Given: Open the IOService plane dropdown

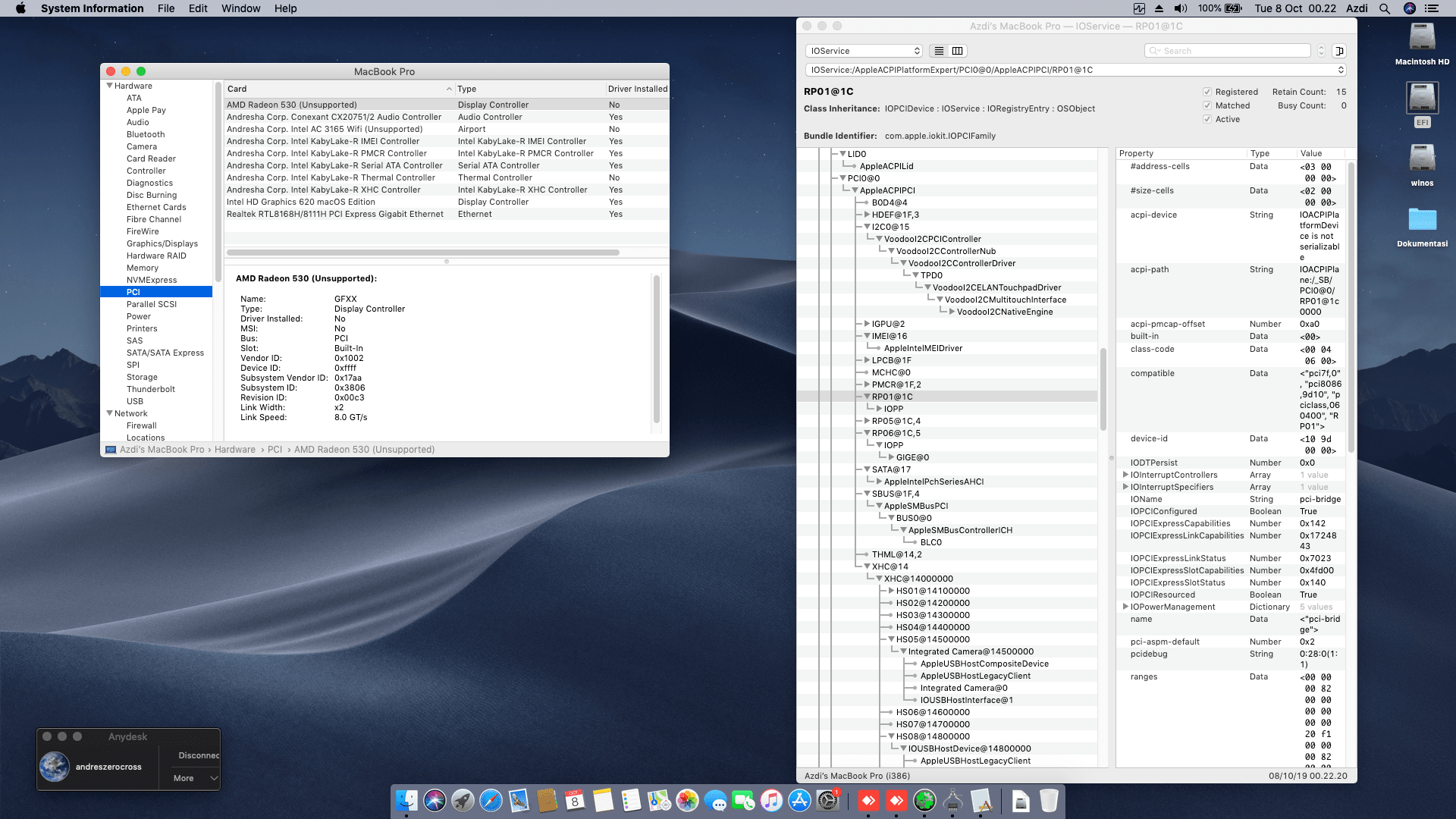Looking at the screenshot, I should tap(863, 50).
